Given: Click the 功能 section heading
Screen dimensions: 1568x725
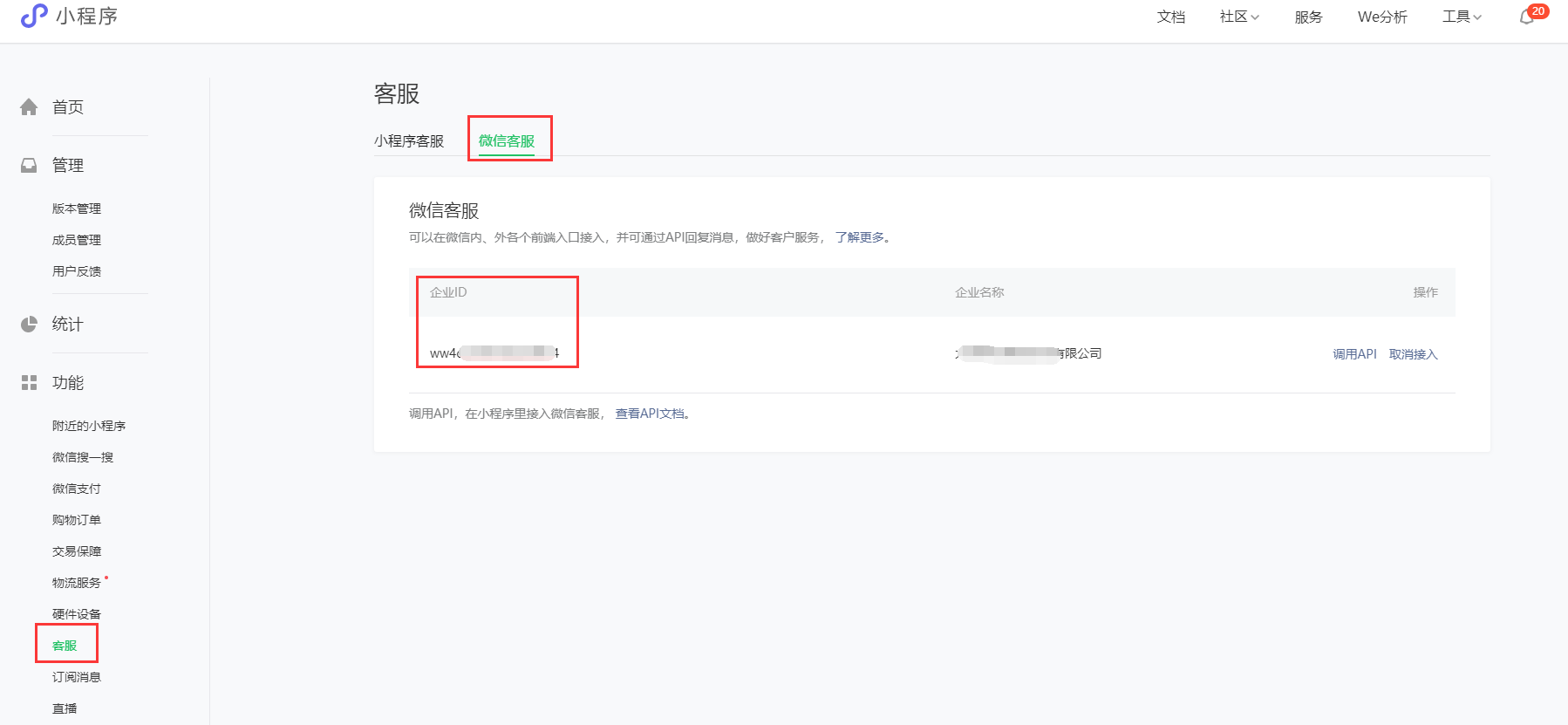Looking at the screenshot, I should pos(68,382).
